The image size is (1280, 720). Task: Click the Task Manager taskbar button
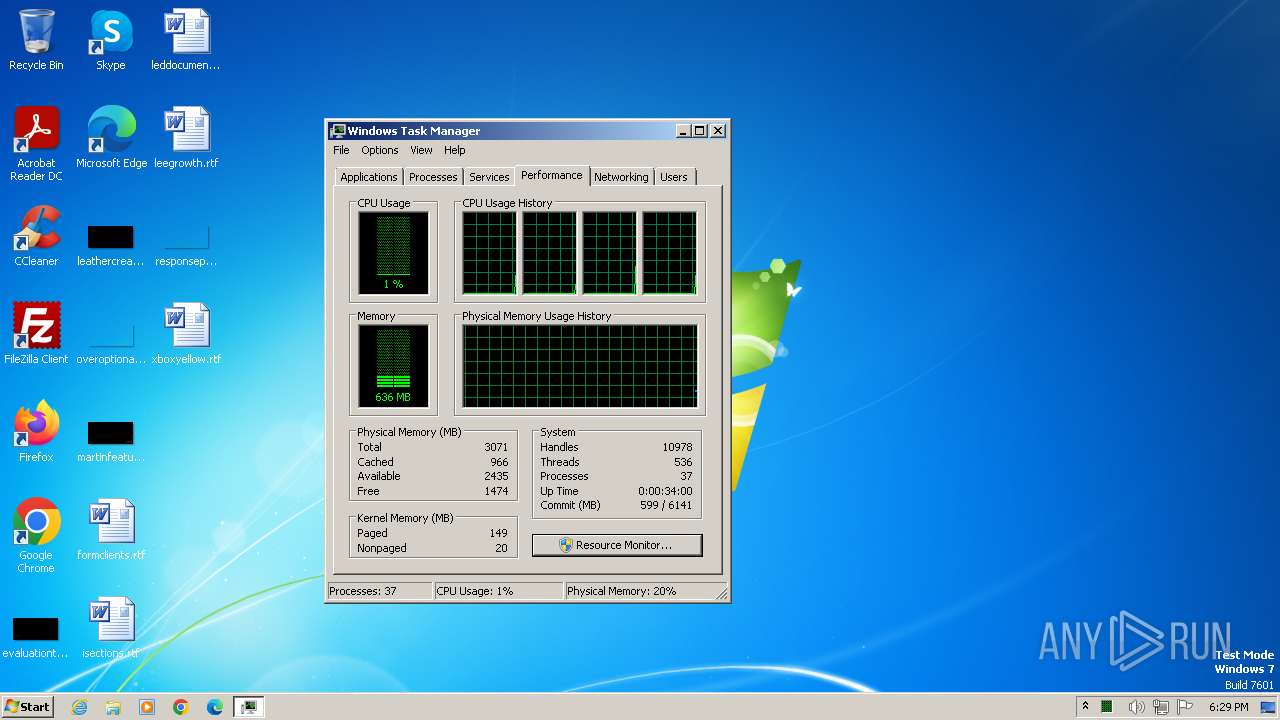249,707
